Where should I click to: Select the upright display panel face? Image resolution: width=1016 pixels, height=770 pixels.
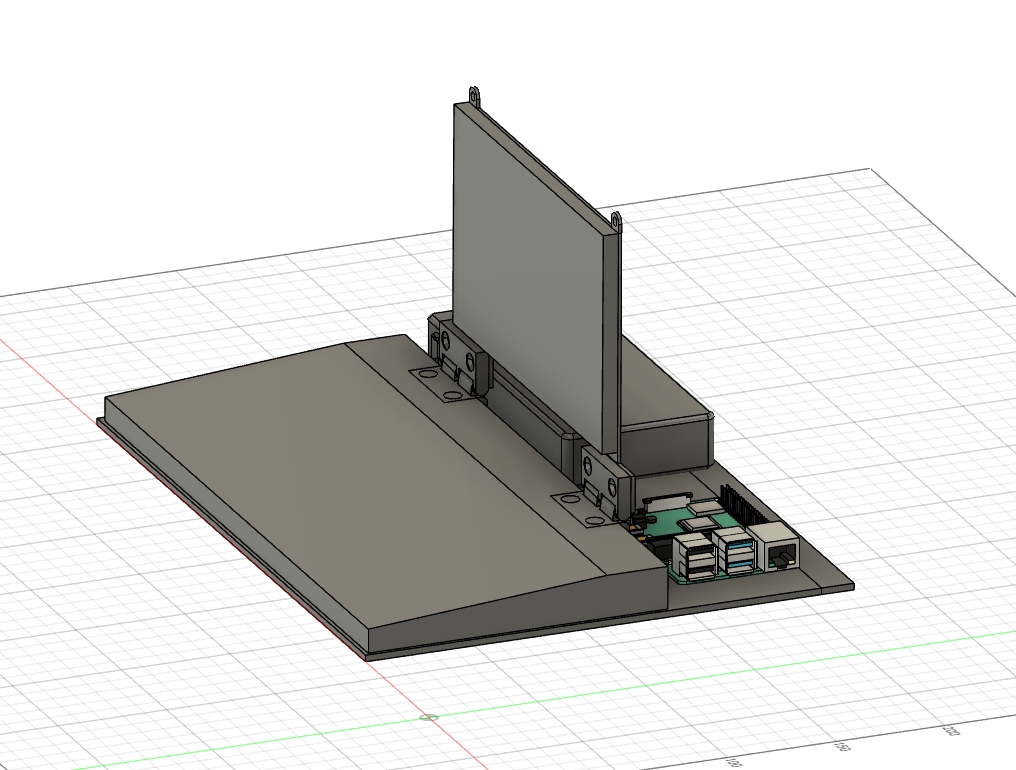click(x=528, y=279)
